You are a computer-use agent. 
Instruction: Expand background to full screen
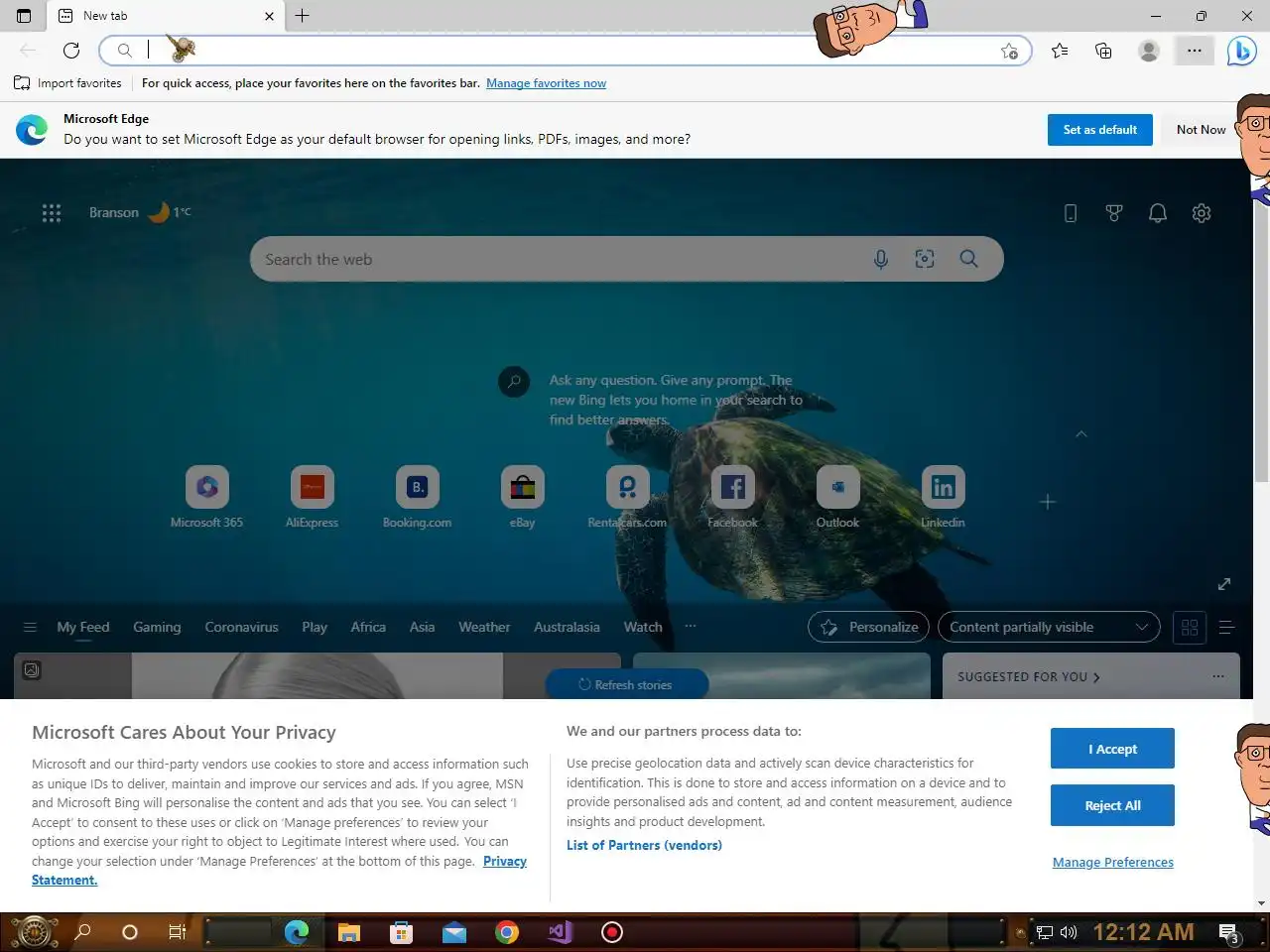pyautogui.click(x=1224, y=584)
